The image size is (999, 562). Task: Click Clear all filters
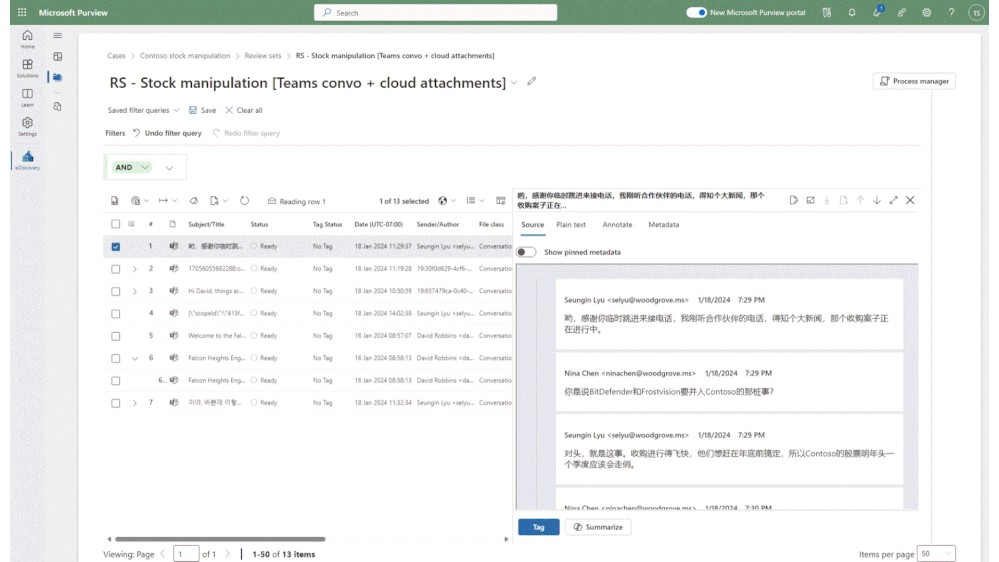[x=243, y=110]
